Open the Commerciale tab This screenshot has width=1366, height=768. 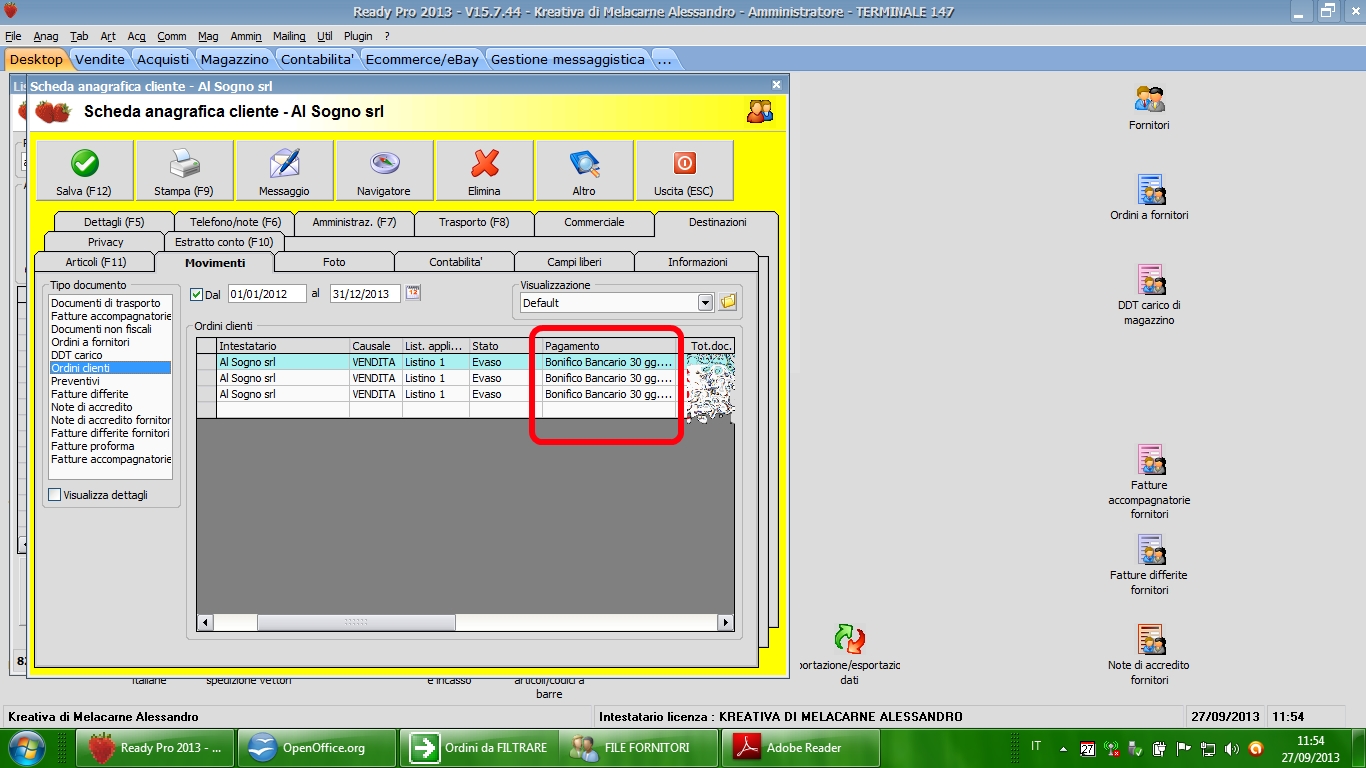tap(594, 222)
